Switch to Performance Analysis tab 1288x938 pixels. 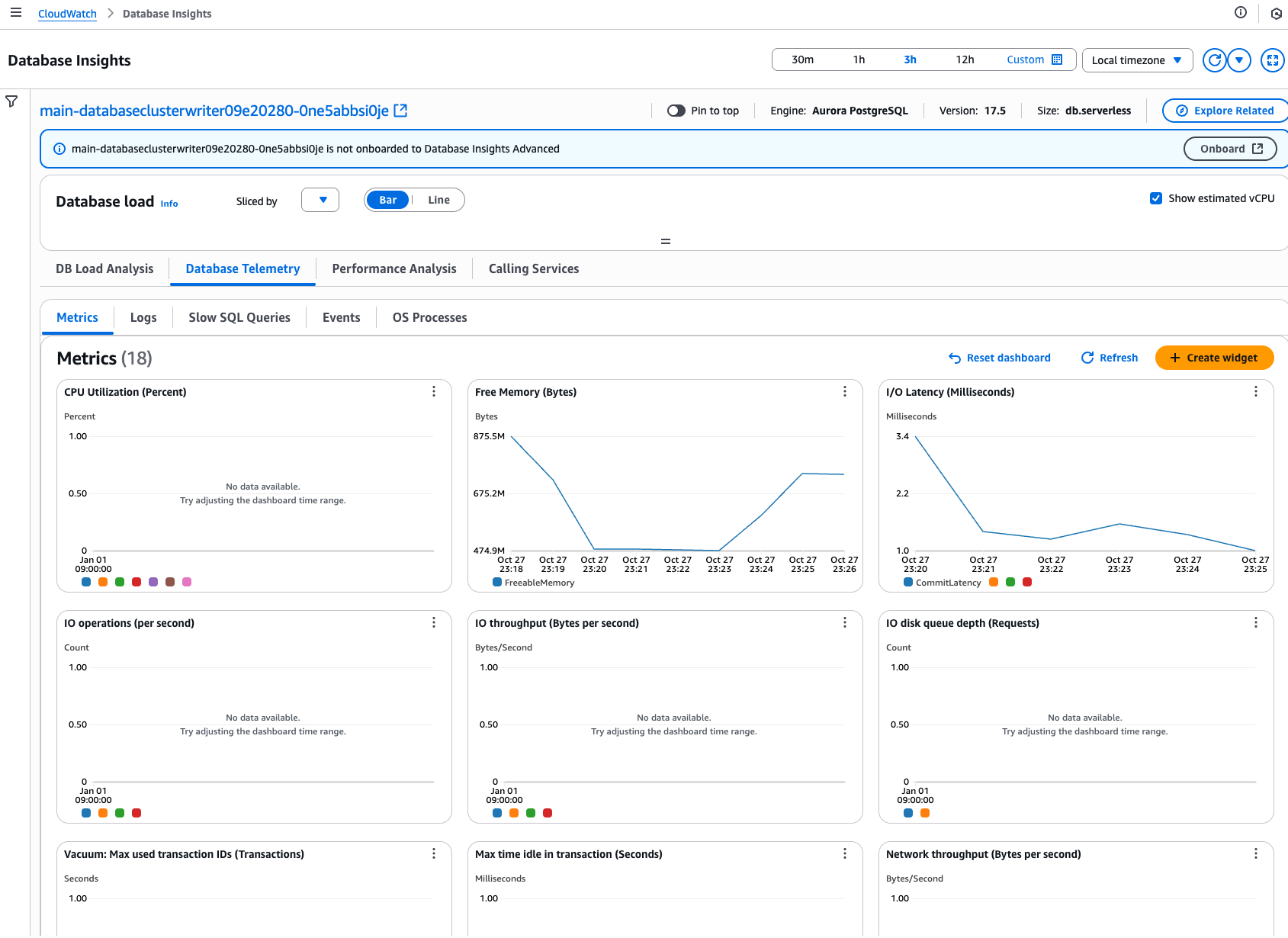(x=393, y=268)
